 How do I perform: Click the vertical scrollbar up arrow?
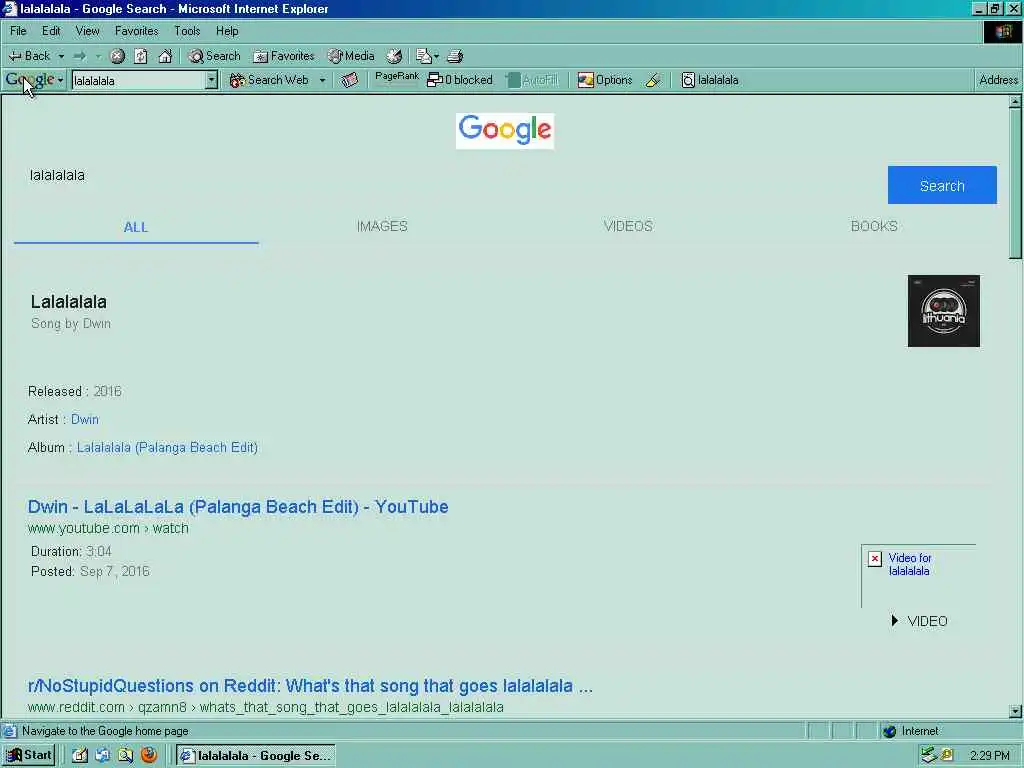pos(1015,101)
